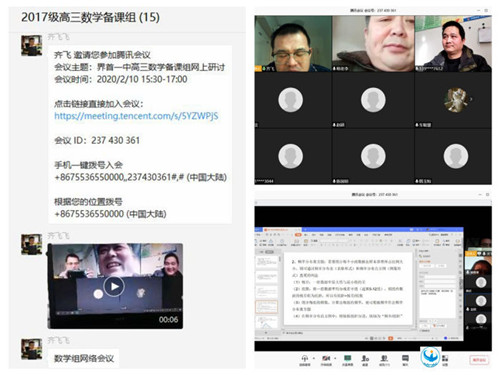
Task: Open the invite participants icon
Action: [x=365, y=359]
